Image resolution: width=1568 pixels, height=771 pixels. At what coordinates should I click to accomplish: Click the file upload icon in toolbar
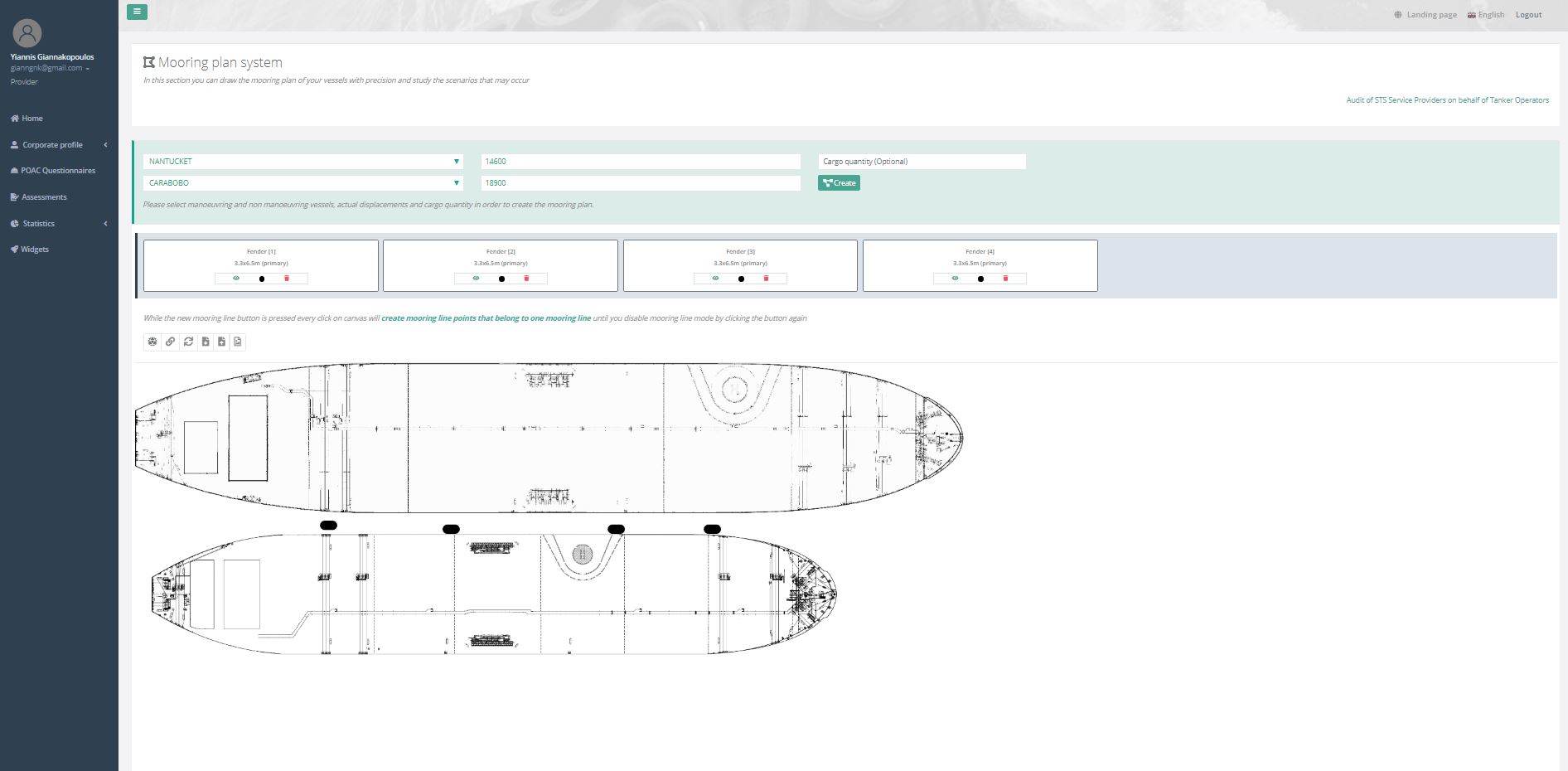click(222, 342)
